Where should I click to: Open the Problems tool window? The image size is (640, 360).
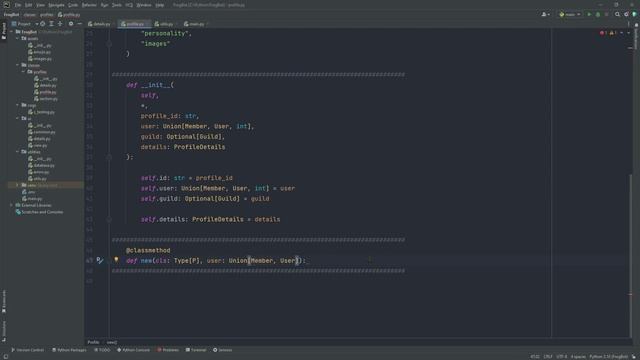168,350
